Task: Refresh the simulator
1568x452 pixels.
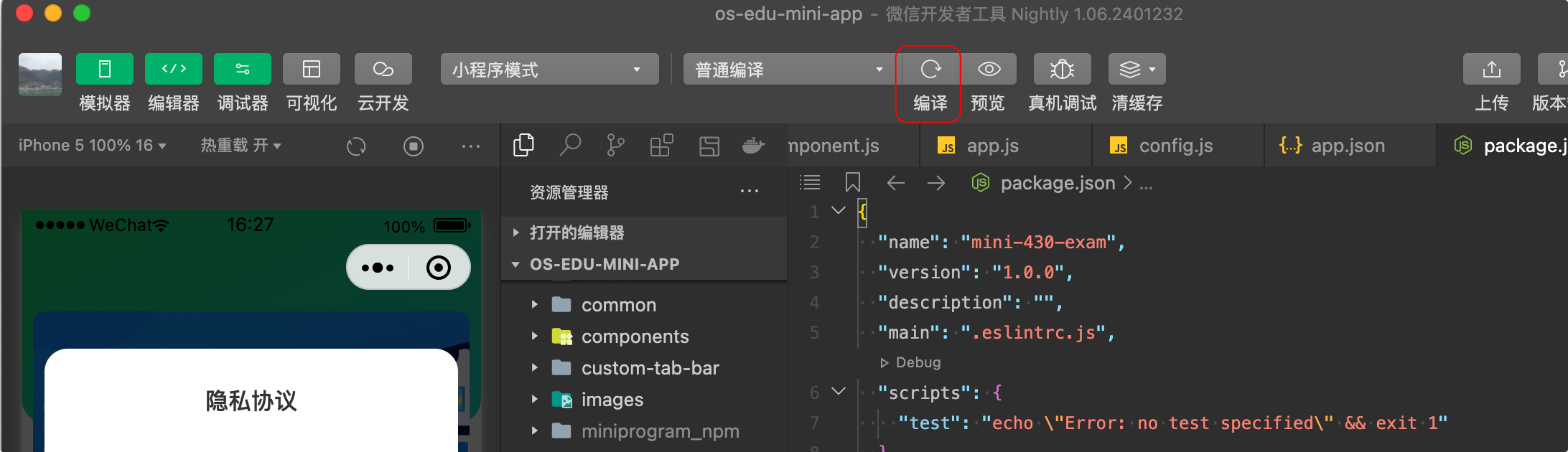Action: 356,146
